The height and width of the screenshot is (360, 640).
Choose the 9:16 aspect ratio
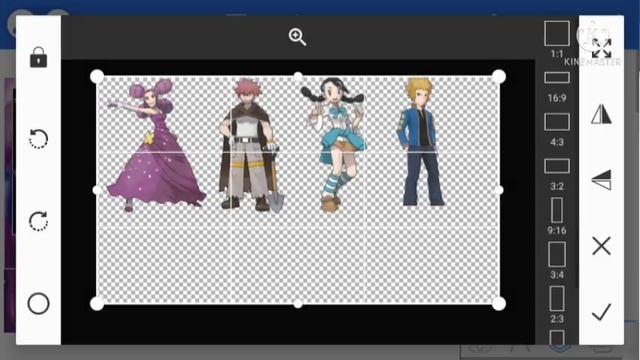click(x=557, y=216)
